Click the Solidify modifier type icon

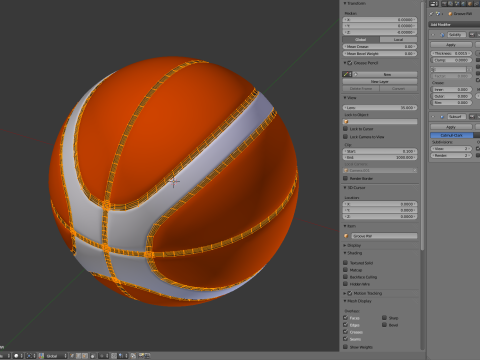pyautogui.click(x=442, y=35)
